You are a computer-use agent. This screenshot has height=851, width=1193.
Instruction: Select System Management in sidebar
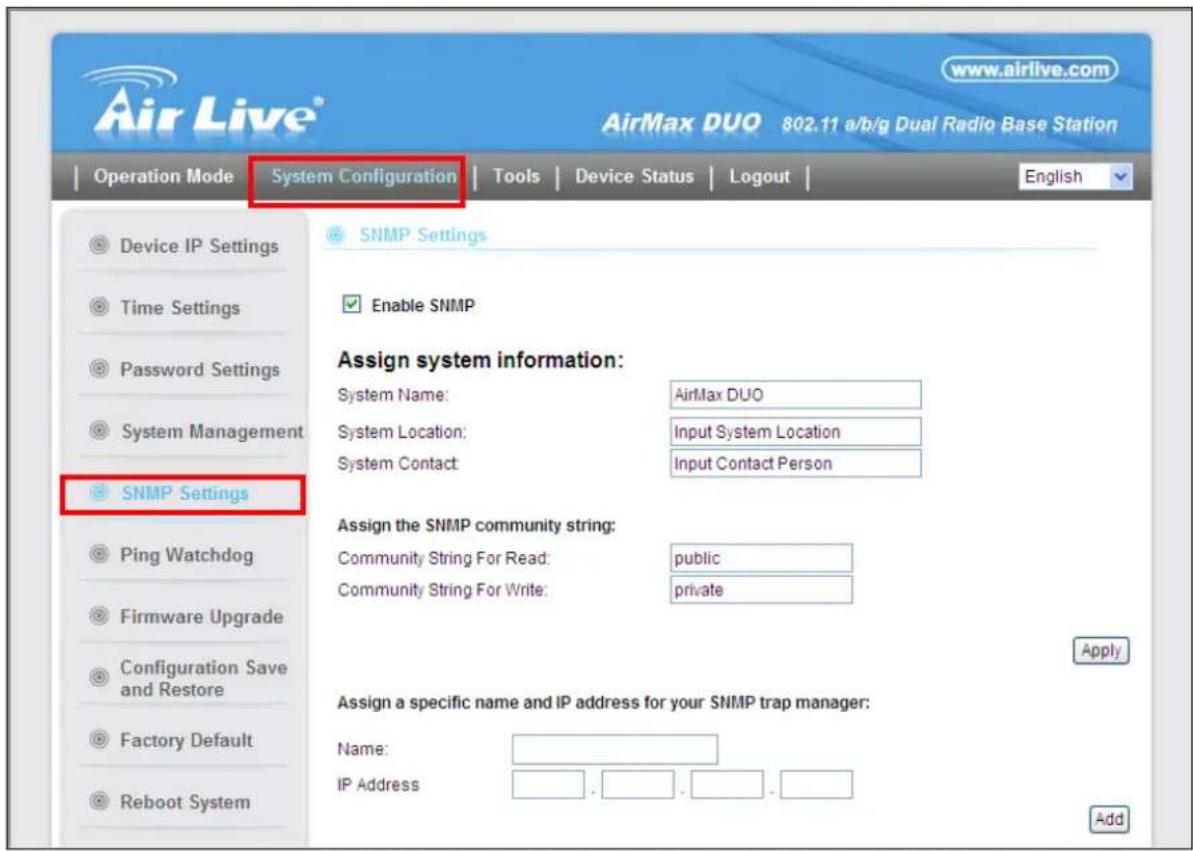pyautogui.click(x=212, y=432)
